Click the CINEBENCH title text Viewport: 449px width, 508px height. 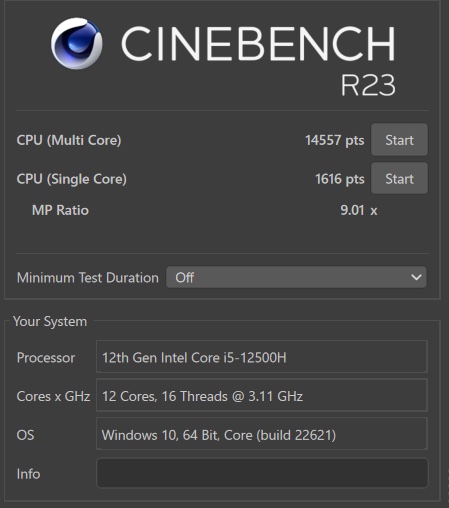(x=258, y=44)
